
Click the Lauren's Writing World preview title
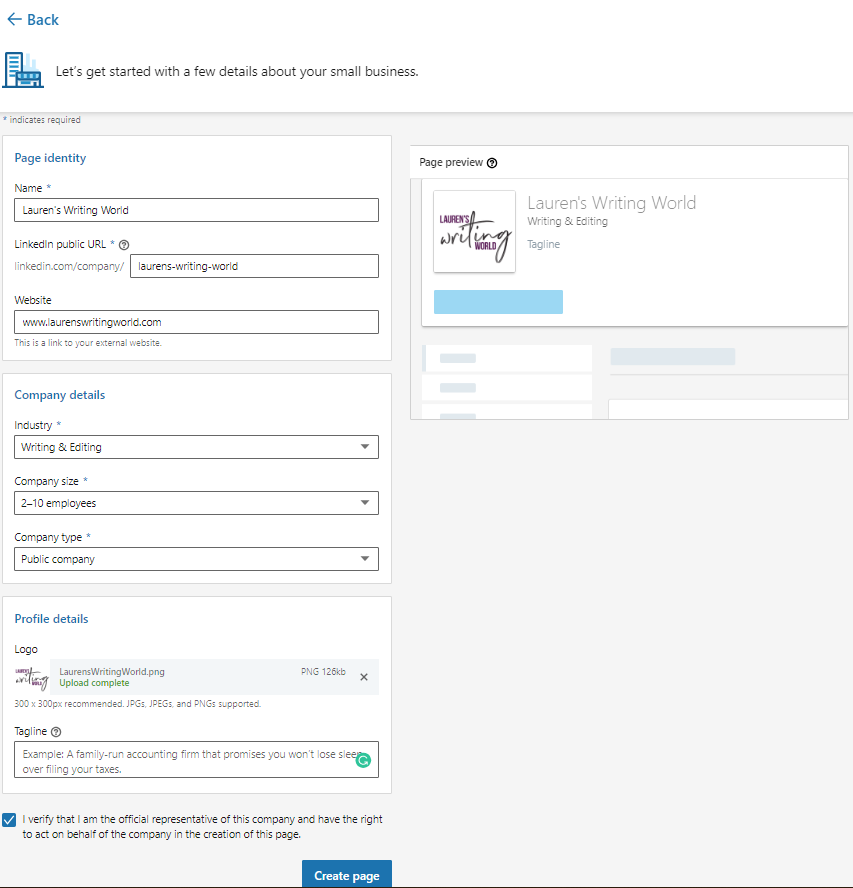[x=612, y=203]
